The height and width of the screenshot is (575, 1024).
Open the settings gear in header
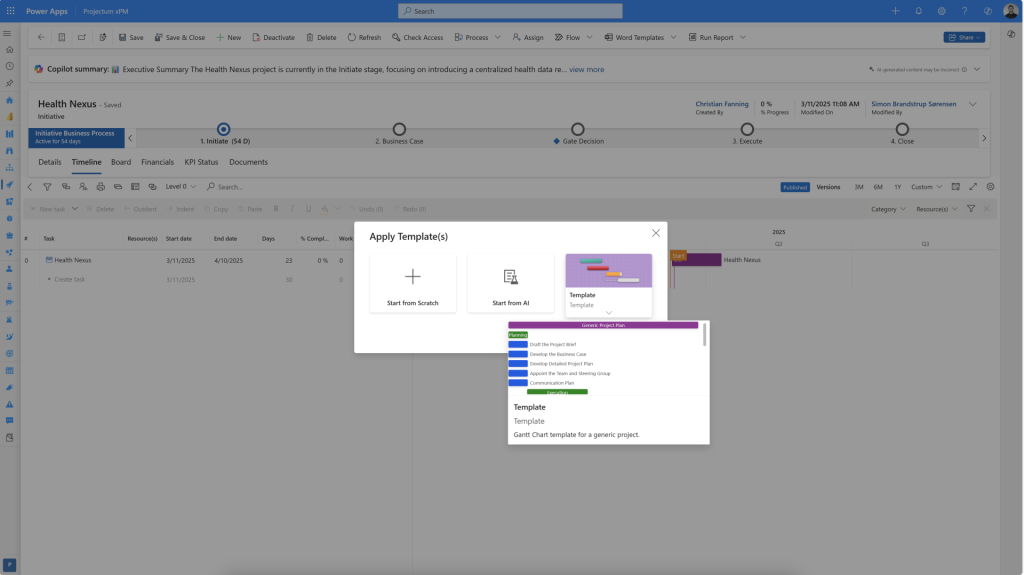click(941, 11)
